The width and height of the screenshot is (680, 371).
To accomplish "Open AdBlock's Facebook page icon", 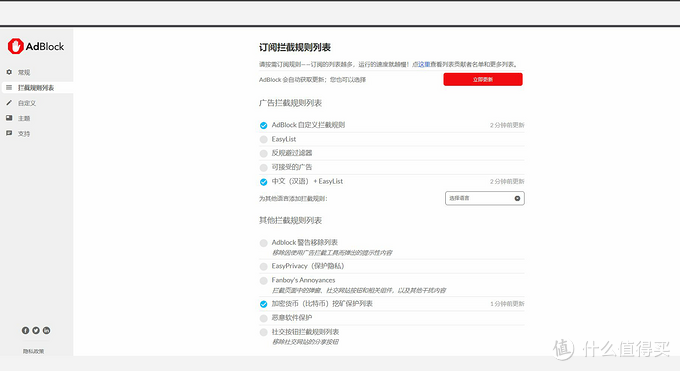I will point(25,331).
